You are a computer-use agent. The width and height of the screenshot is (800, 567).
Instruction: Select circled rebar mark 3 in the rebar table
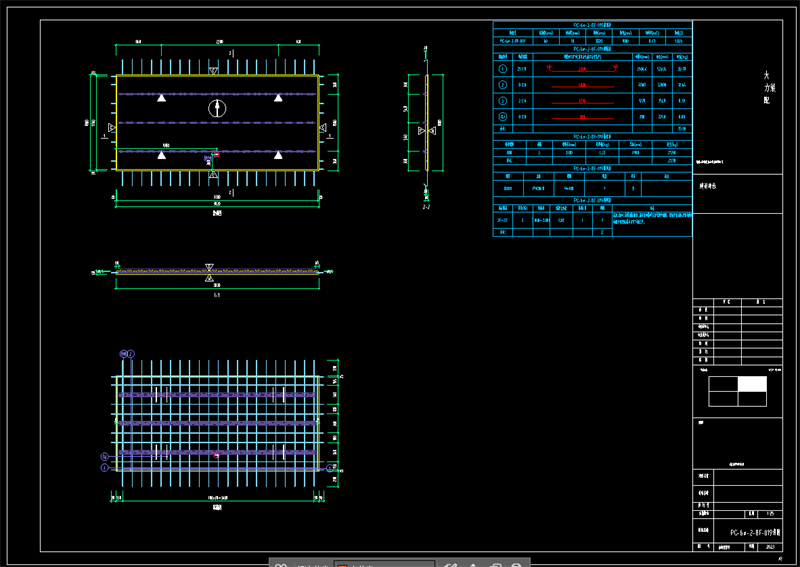[503, 101]
